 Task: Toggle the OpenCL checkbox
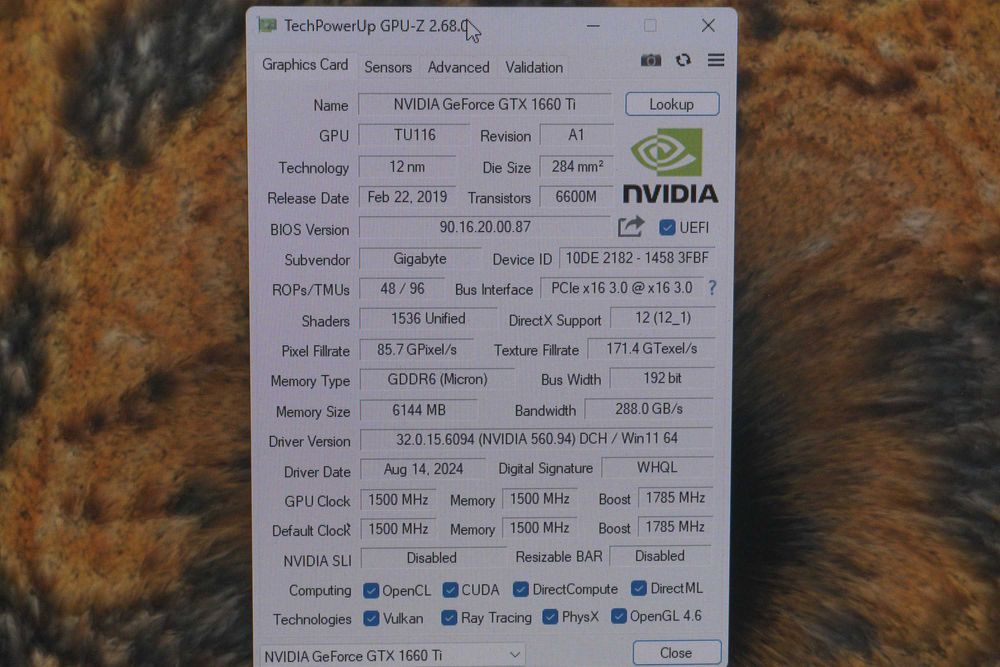point(371,590)
